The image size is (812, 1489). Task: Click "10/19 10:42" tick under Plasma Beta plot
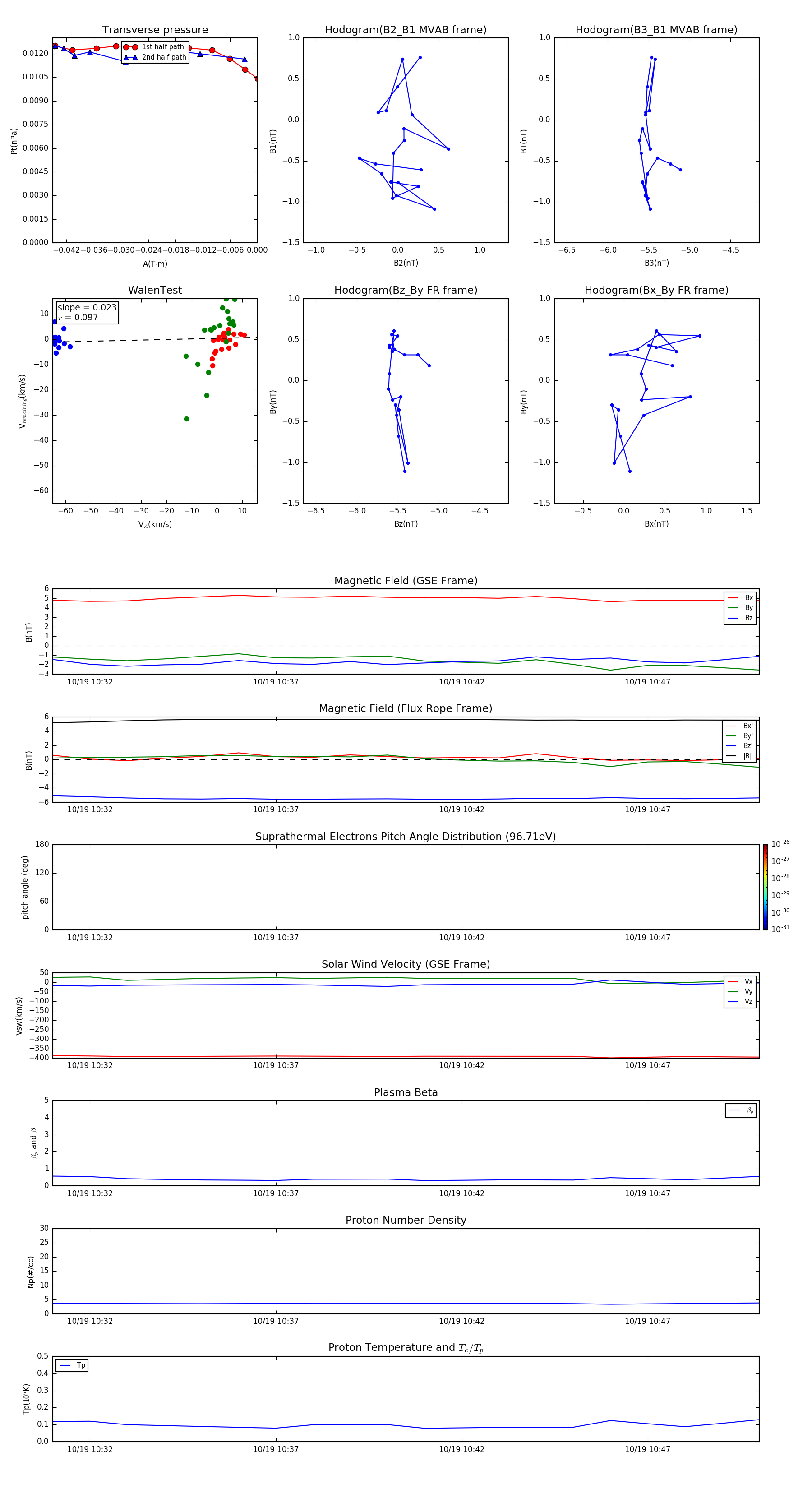click(x=462, y=1193)
